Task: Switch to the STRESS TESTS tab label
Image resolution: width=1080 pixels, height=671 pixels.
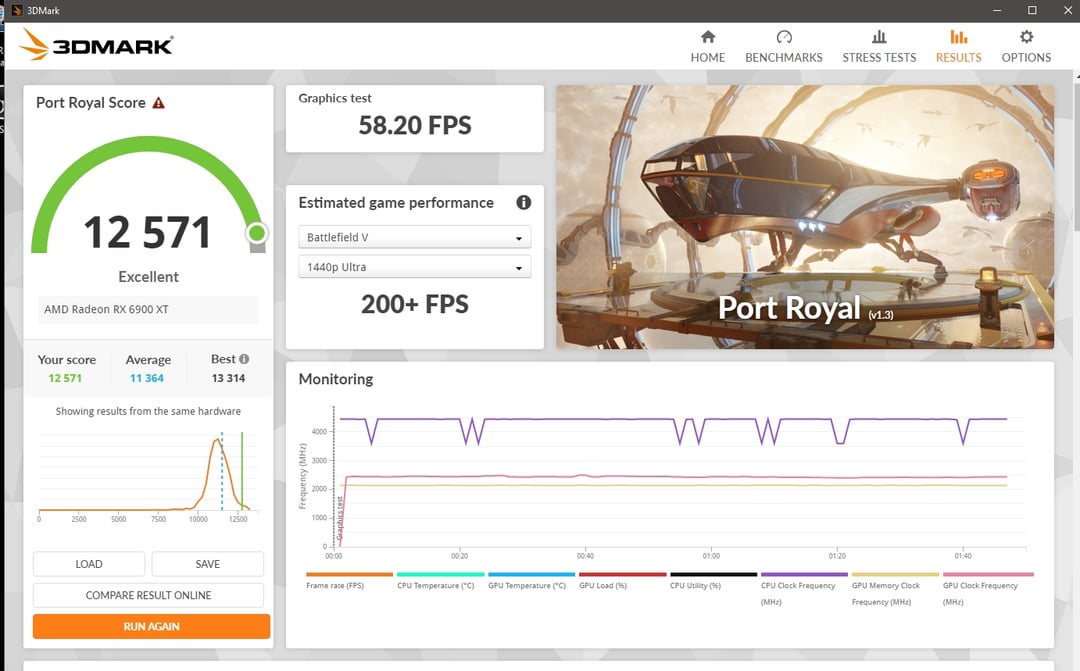Action: click(x=879, y=58)
